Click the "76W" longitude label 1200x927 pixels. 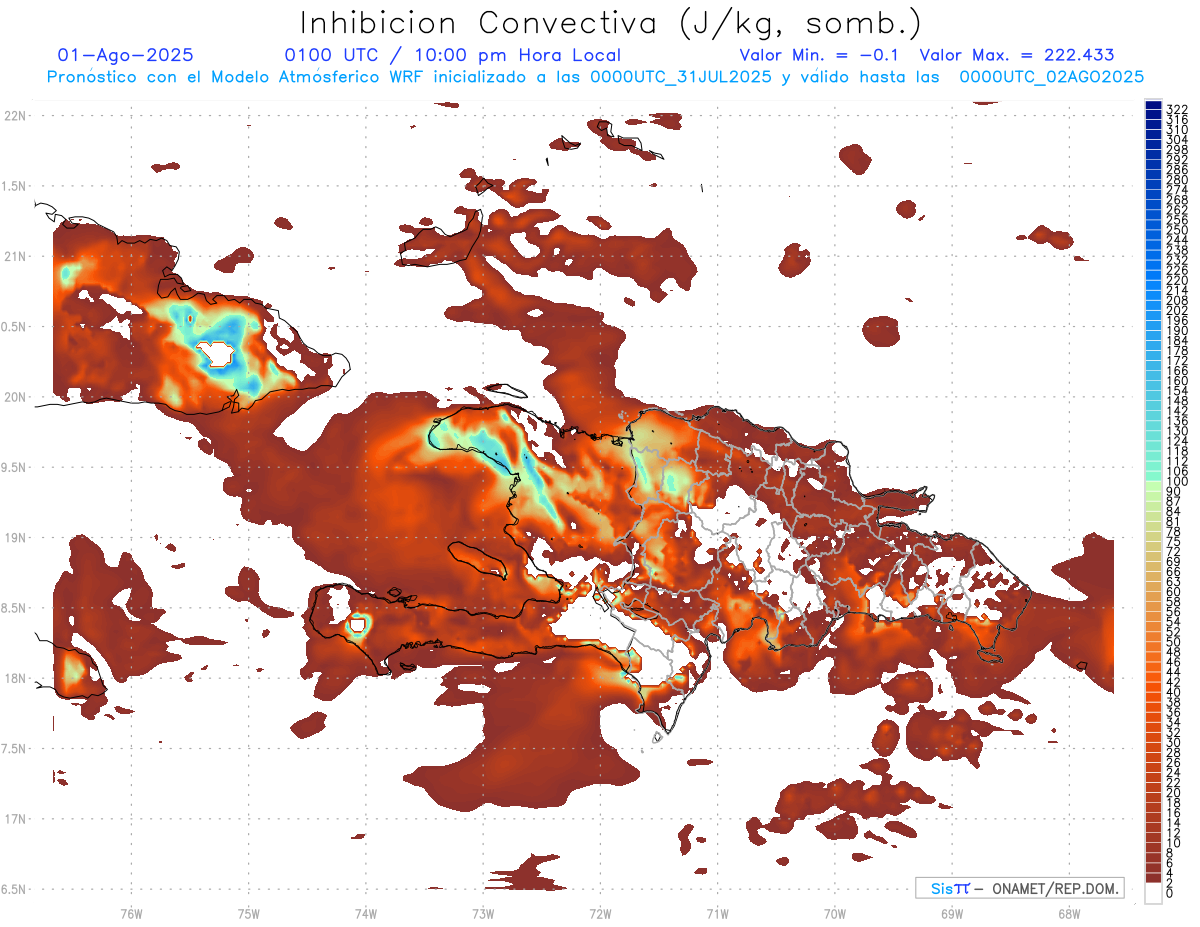131,912
